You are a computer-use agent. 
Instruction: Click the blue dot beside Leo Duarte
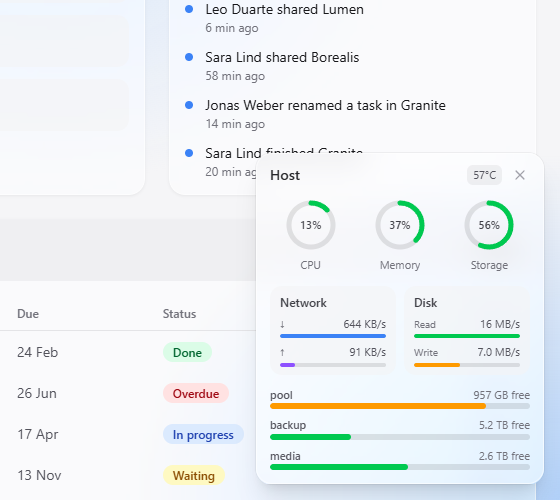189,9
